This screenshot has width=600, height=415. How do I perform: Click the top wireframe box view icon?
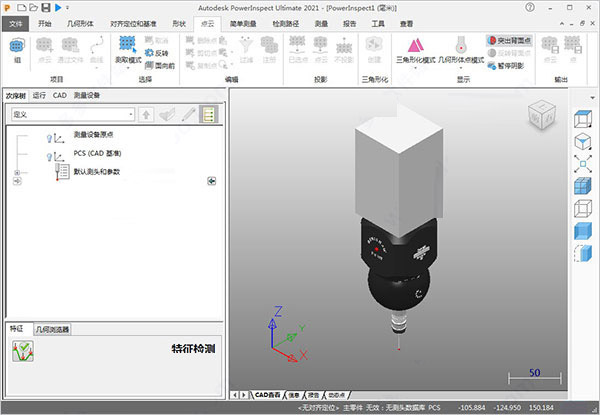(583, 119)
